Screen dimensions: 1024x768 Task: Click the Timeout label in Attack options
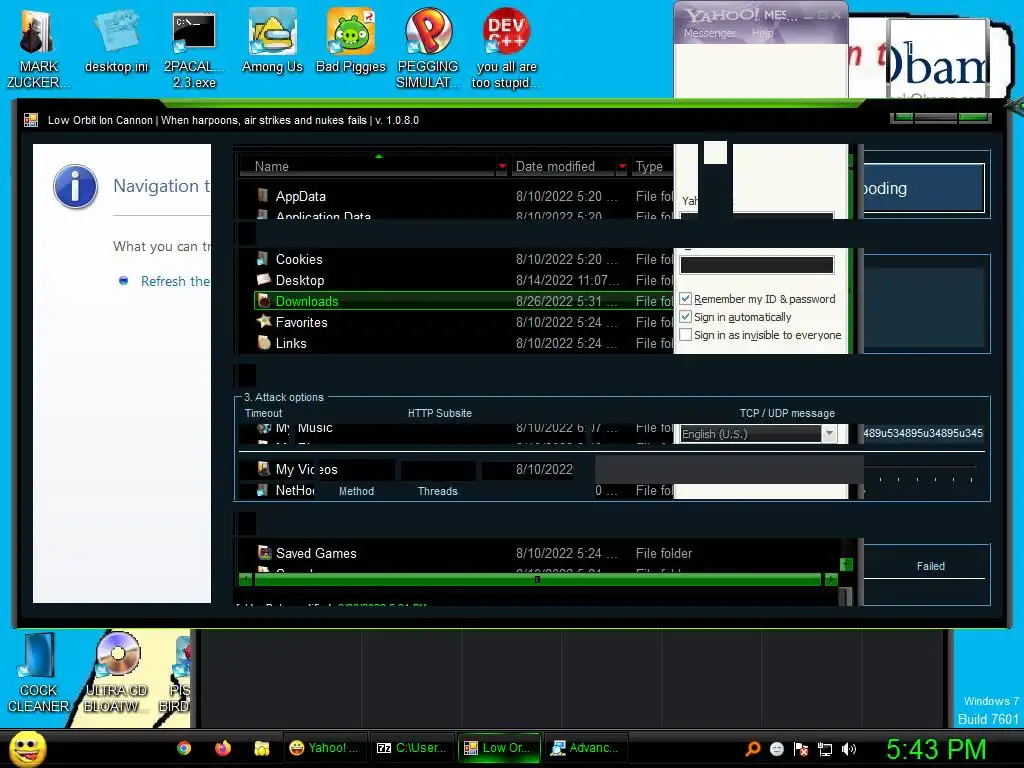(263, 413)
